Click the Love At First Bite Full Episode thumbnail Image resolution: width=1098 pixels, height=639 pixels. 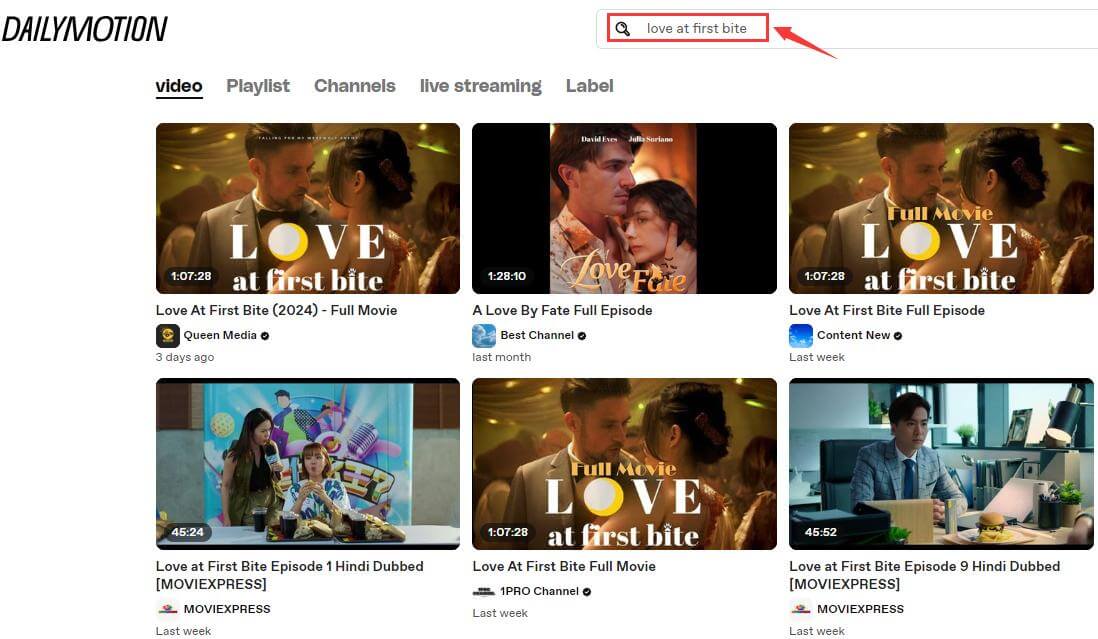tap(940, 208)
